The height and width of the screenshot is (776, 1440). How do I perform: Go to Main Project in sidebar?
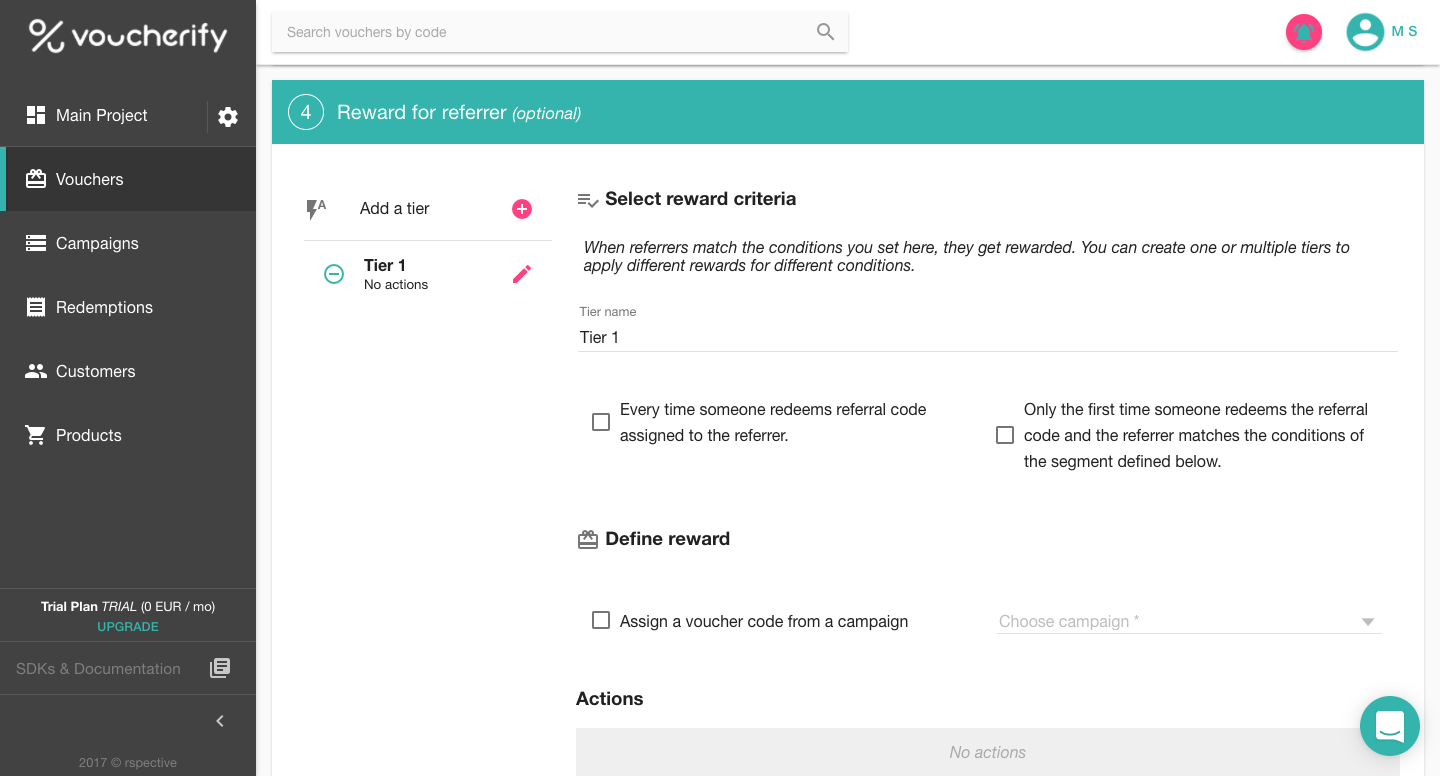(102, 115)
